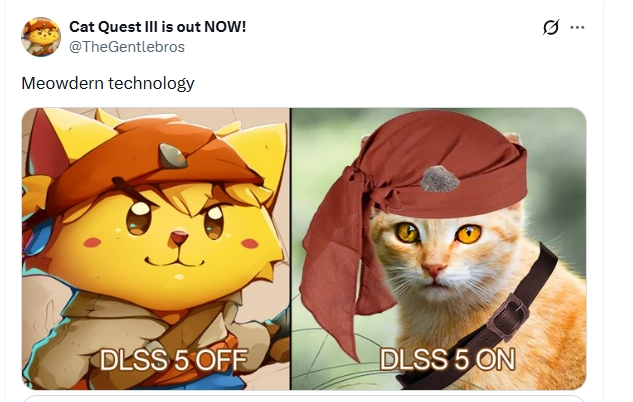Click the card outline below the images
This screenshot has width=633, height=402.
(x=304, y=398)
